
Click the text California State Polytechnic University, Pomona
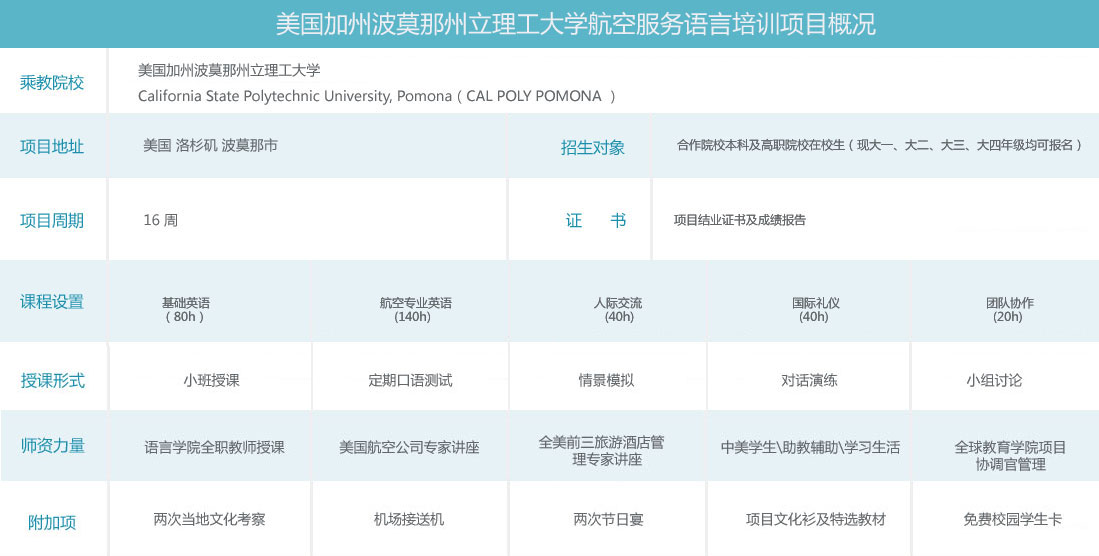click(x=294, y=96)
